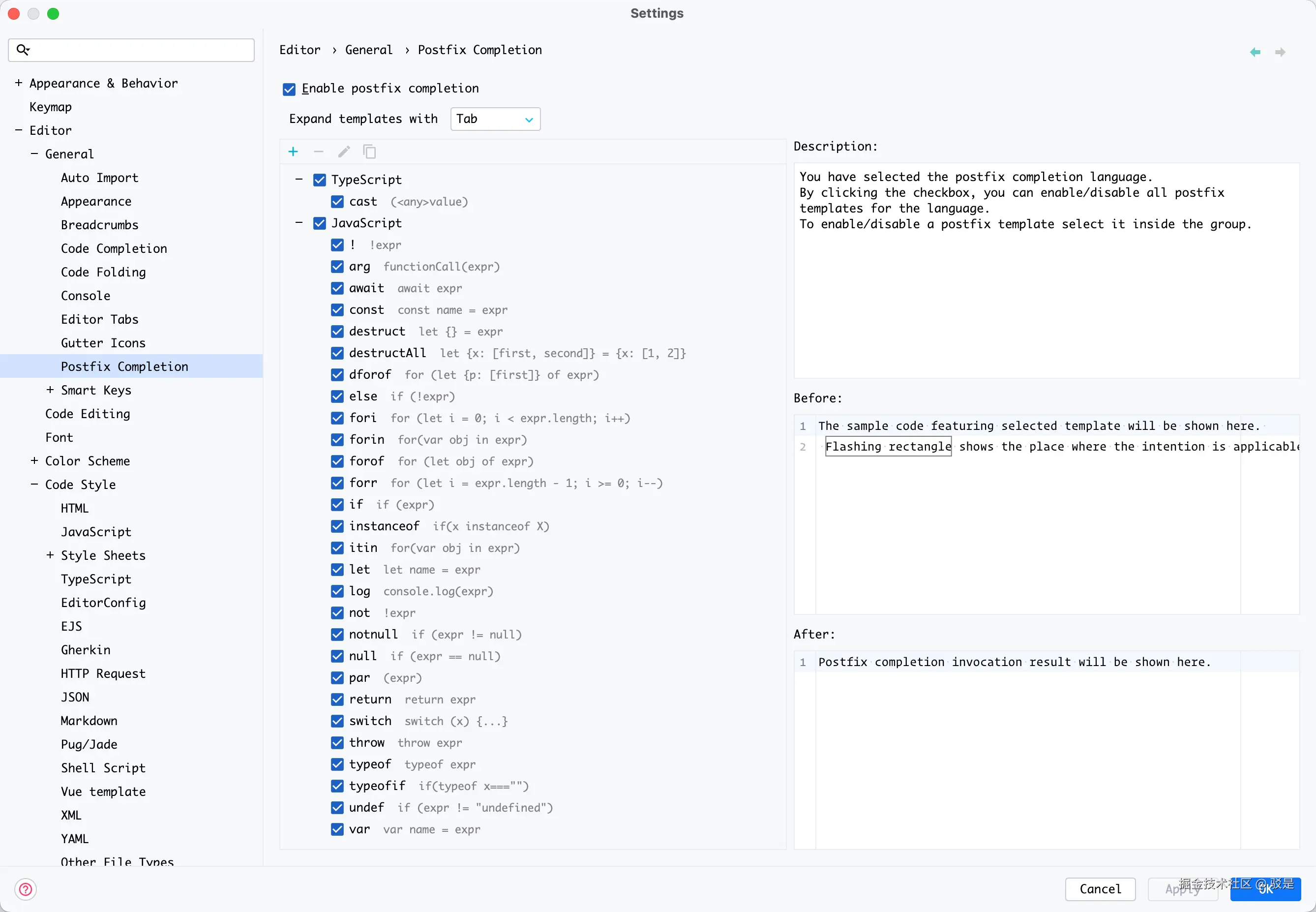1316x912 pixels.
Task: Expand the Color Scheme tree node
Action: pos(34,460)
